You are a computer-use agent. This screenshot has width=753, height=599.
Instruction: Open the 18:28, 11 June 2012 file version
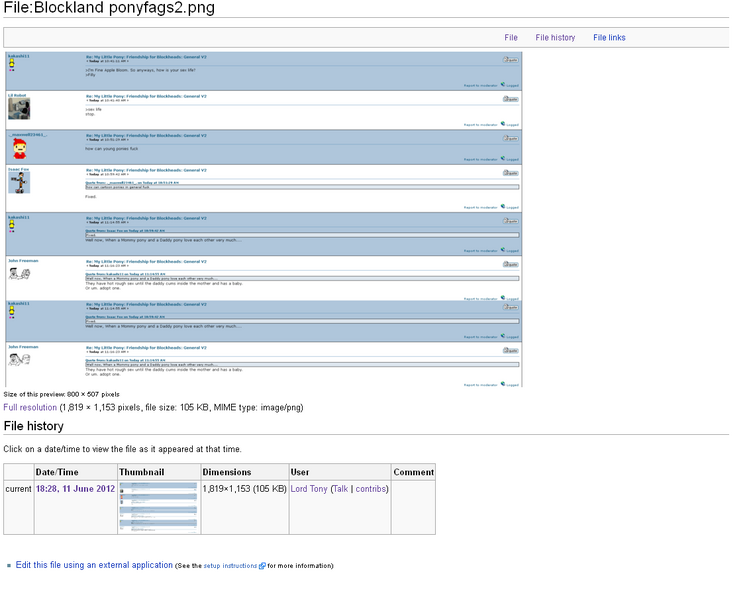point(75,489)
